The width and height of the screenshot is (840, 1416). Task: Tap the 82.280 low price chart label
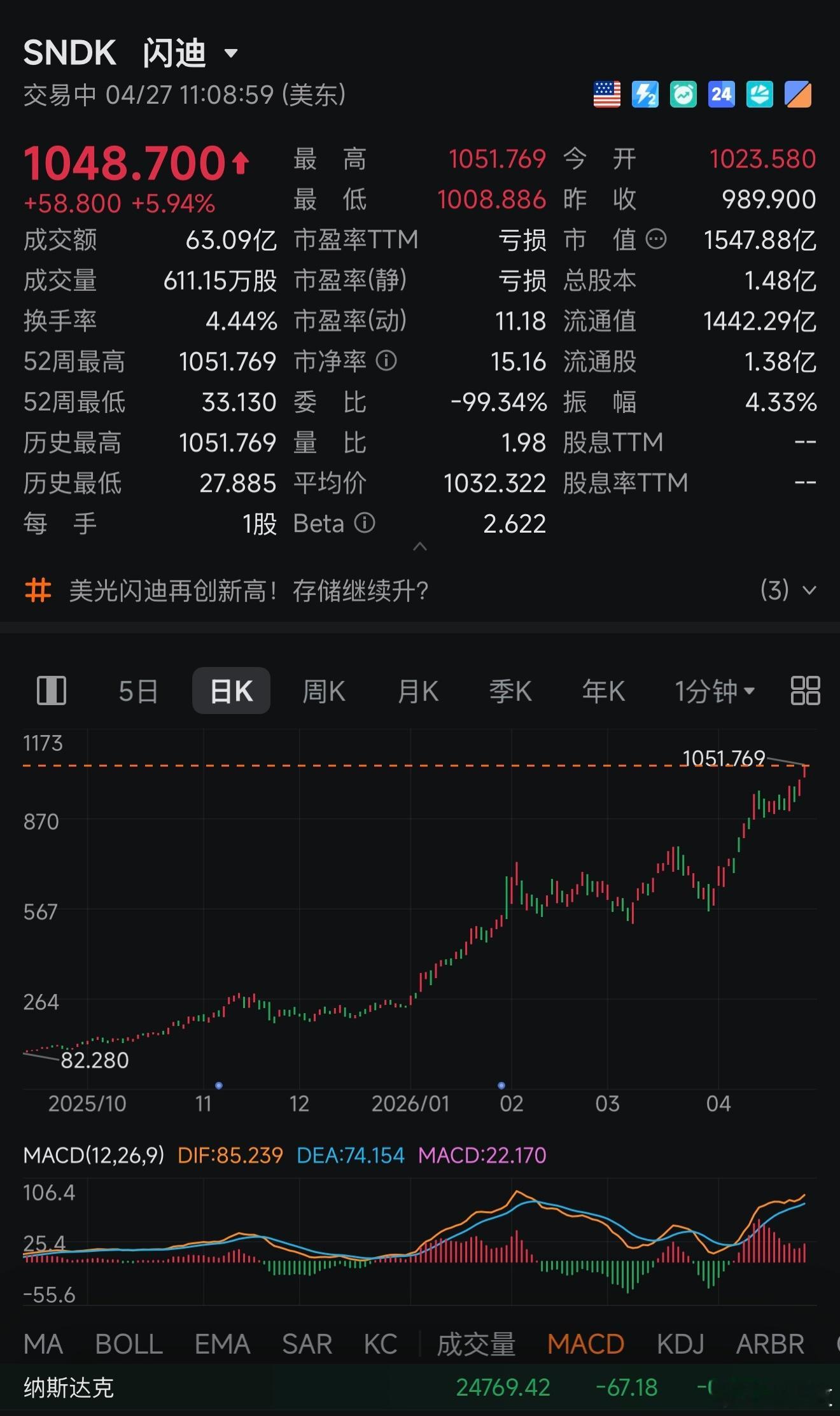point(94,1060)
